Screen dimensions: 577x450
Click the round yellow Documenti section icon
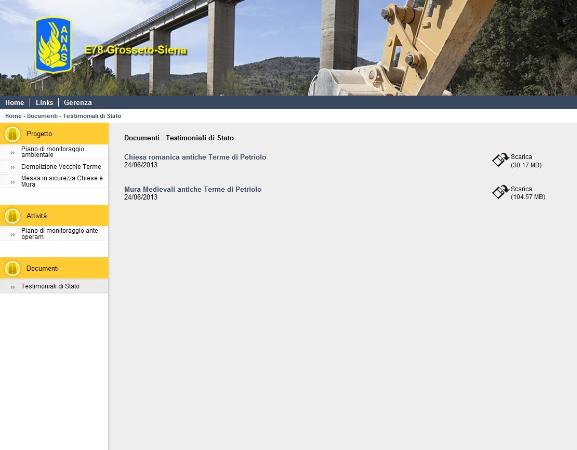tap(12, 268)
